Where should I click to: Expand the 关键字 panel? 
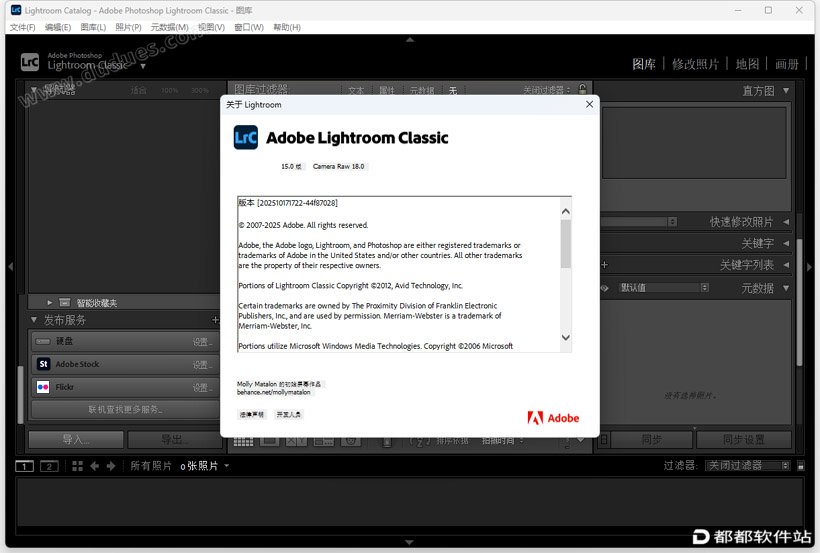point(786,243)
